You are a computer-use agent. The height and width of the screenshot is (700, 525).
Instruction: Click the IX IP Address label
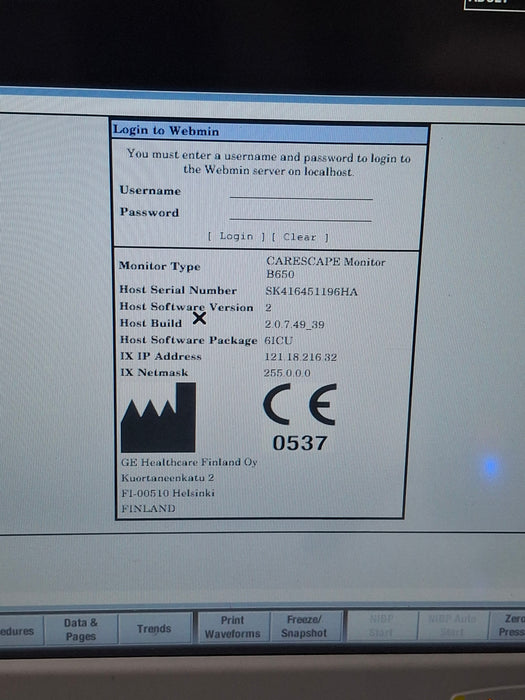pyautogui.click(x=161, y=356)
